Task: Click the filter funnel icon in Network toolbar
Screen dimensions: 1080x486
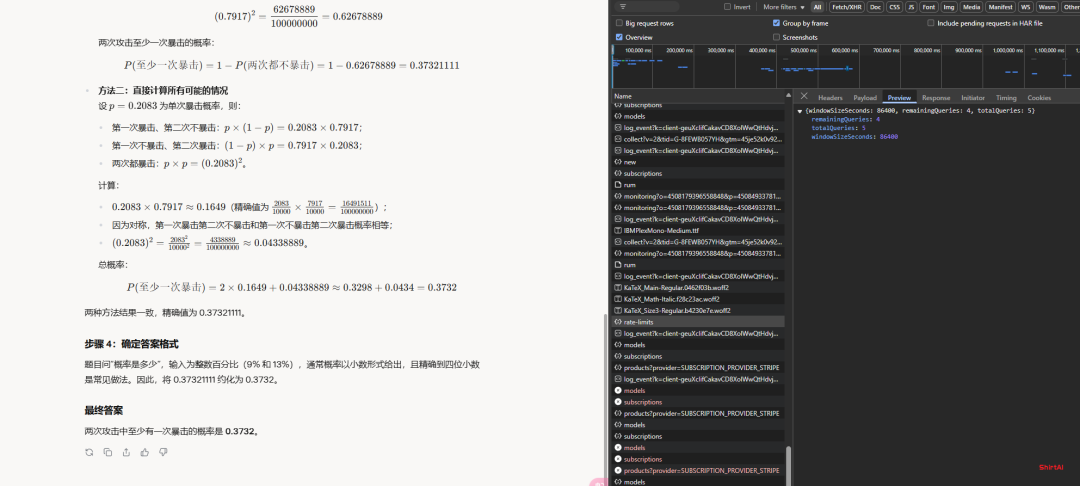Action: pos(621,6)
